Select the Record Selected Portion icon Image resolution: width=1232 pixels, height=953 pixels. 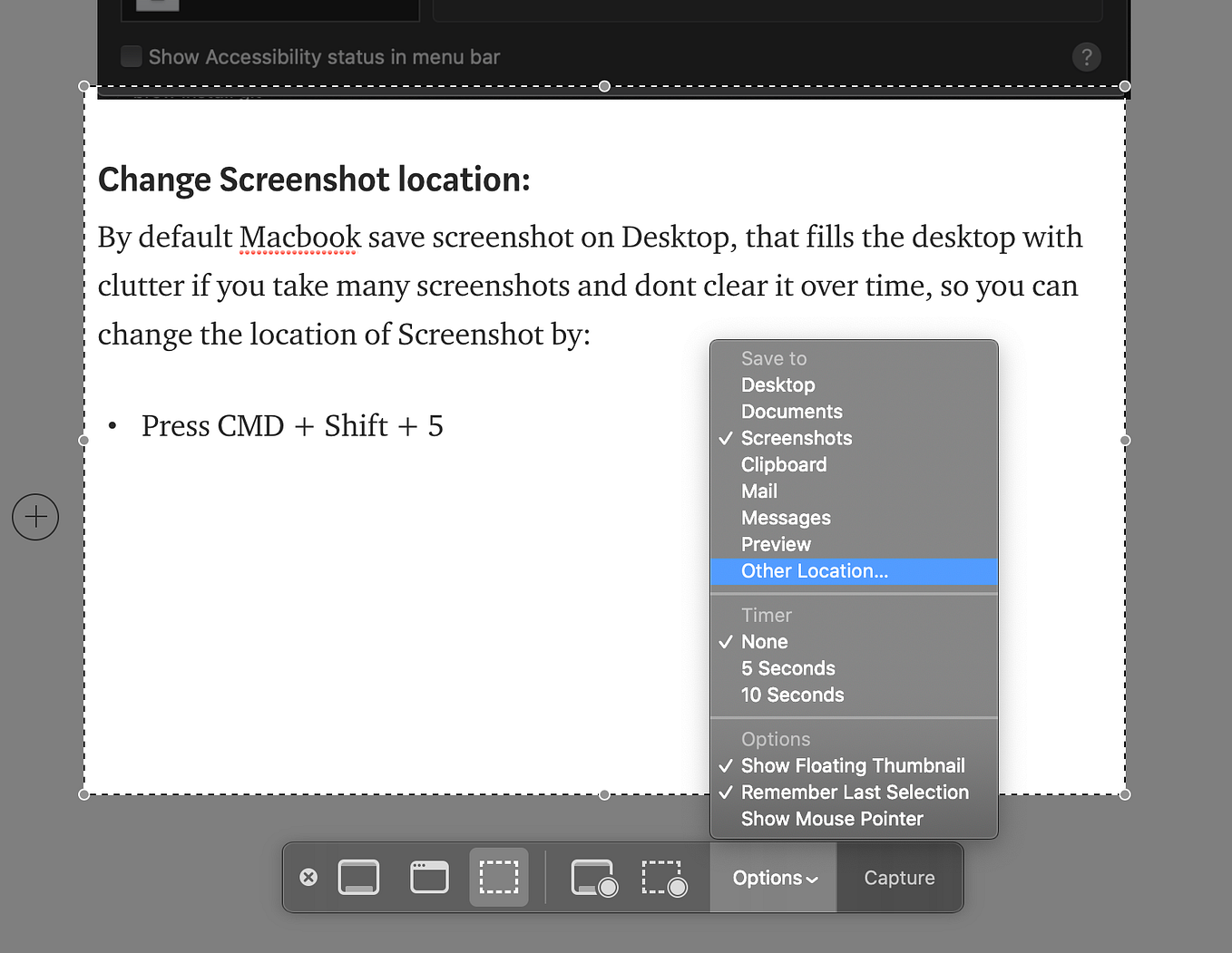click(x=663, y=877)
